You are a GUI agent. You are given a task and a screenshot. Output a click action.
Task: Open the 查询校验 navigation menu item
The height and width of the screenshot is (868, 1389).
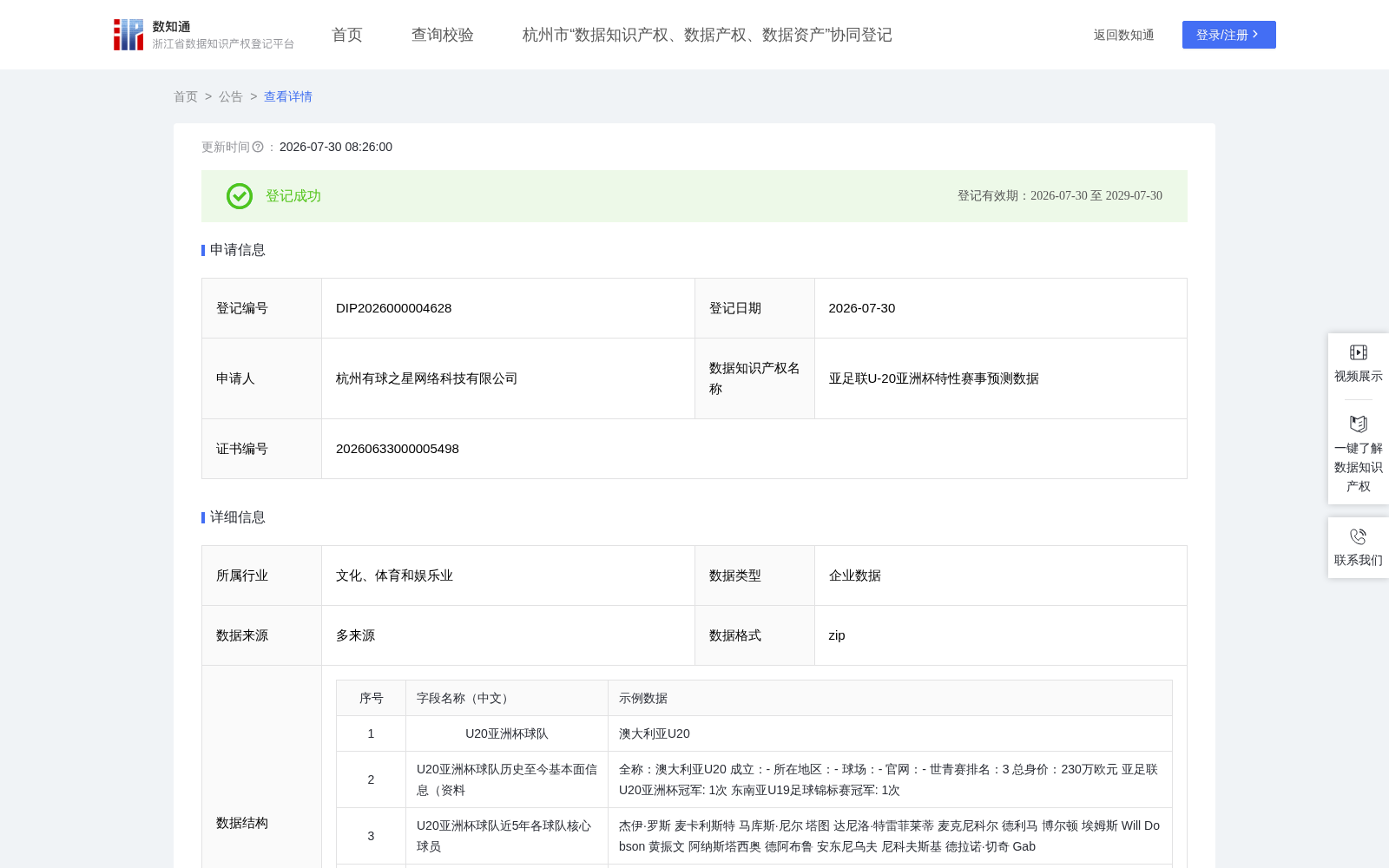(443, 35)
